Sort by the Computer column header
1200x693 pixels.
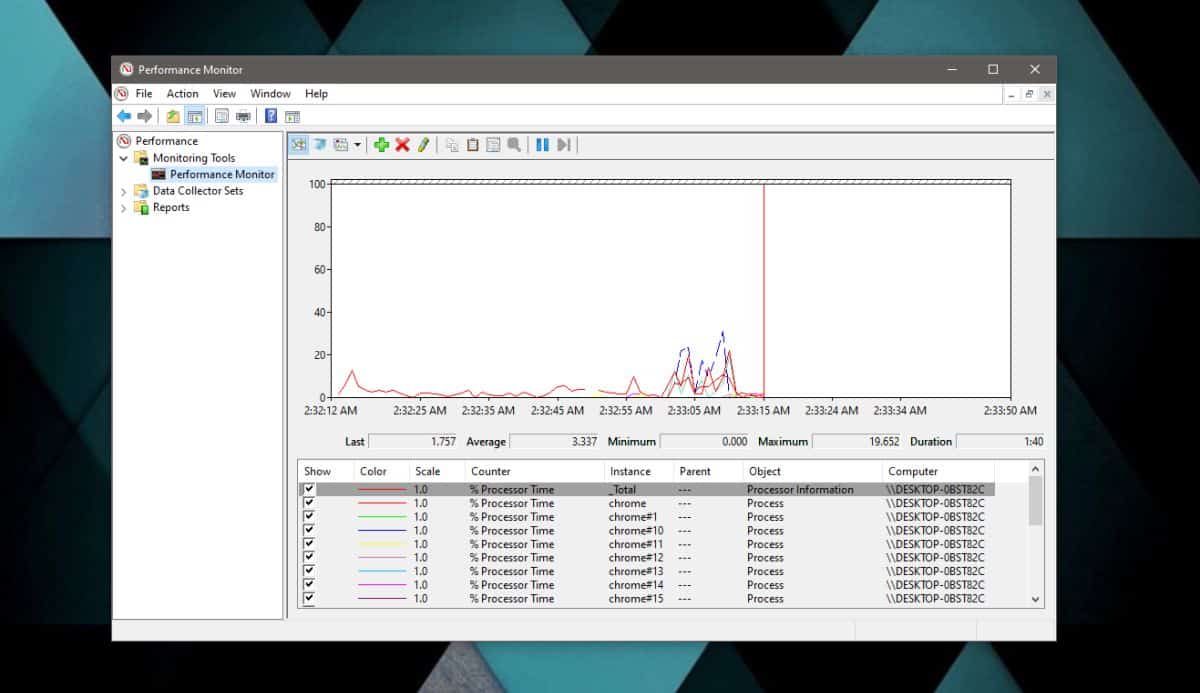(938, 471)
